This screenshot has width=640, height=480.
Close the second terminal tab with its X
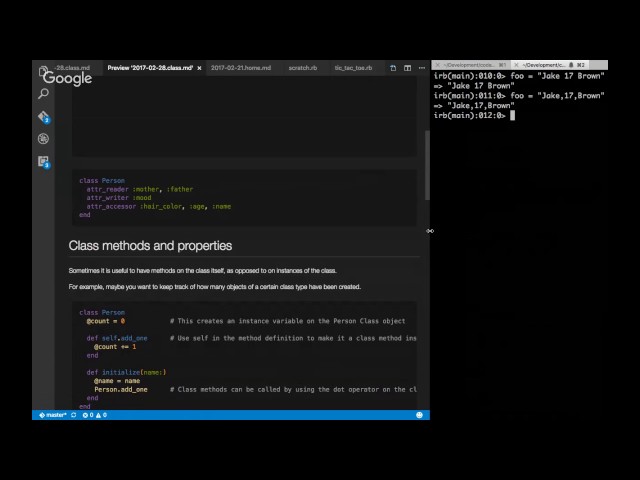point(516,65)
